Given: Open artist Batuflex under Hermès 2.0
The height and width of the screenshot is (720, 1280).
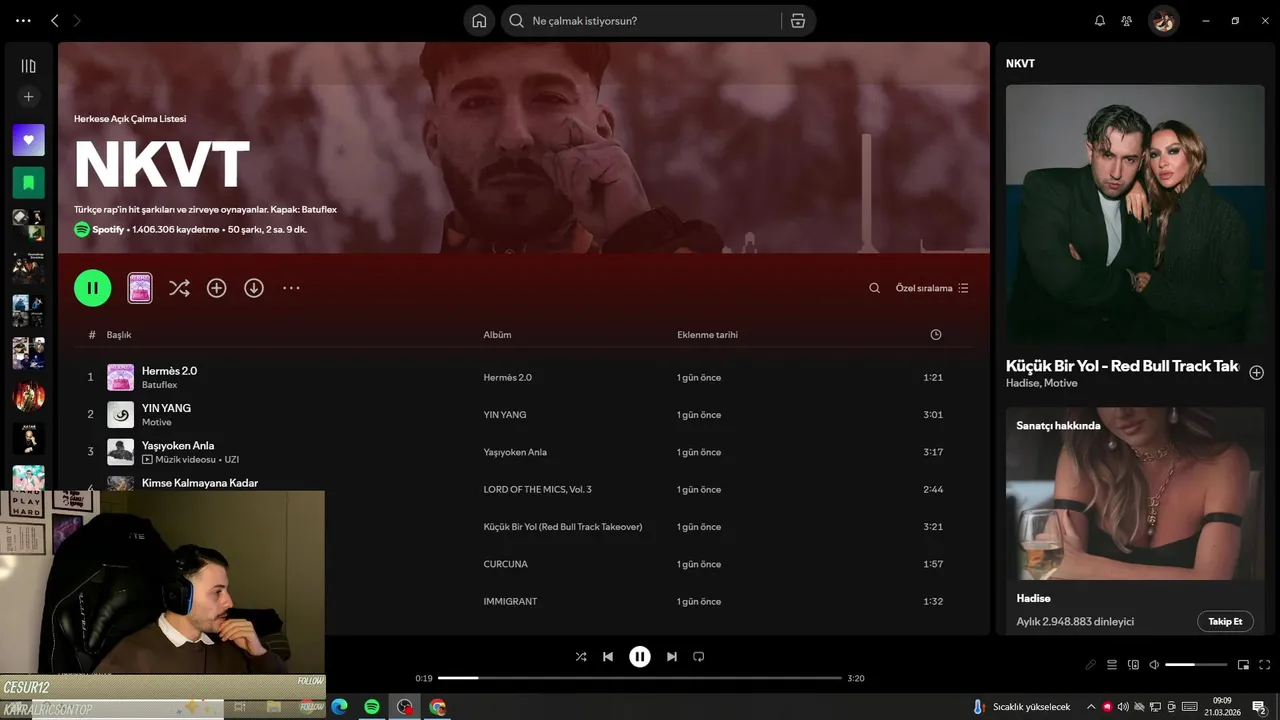Looking at the screenshot, I should point(159,385).
